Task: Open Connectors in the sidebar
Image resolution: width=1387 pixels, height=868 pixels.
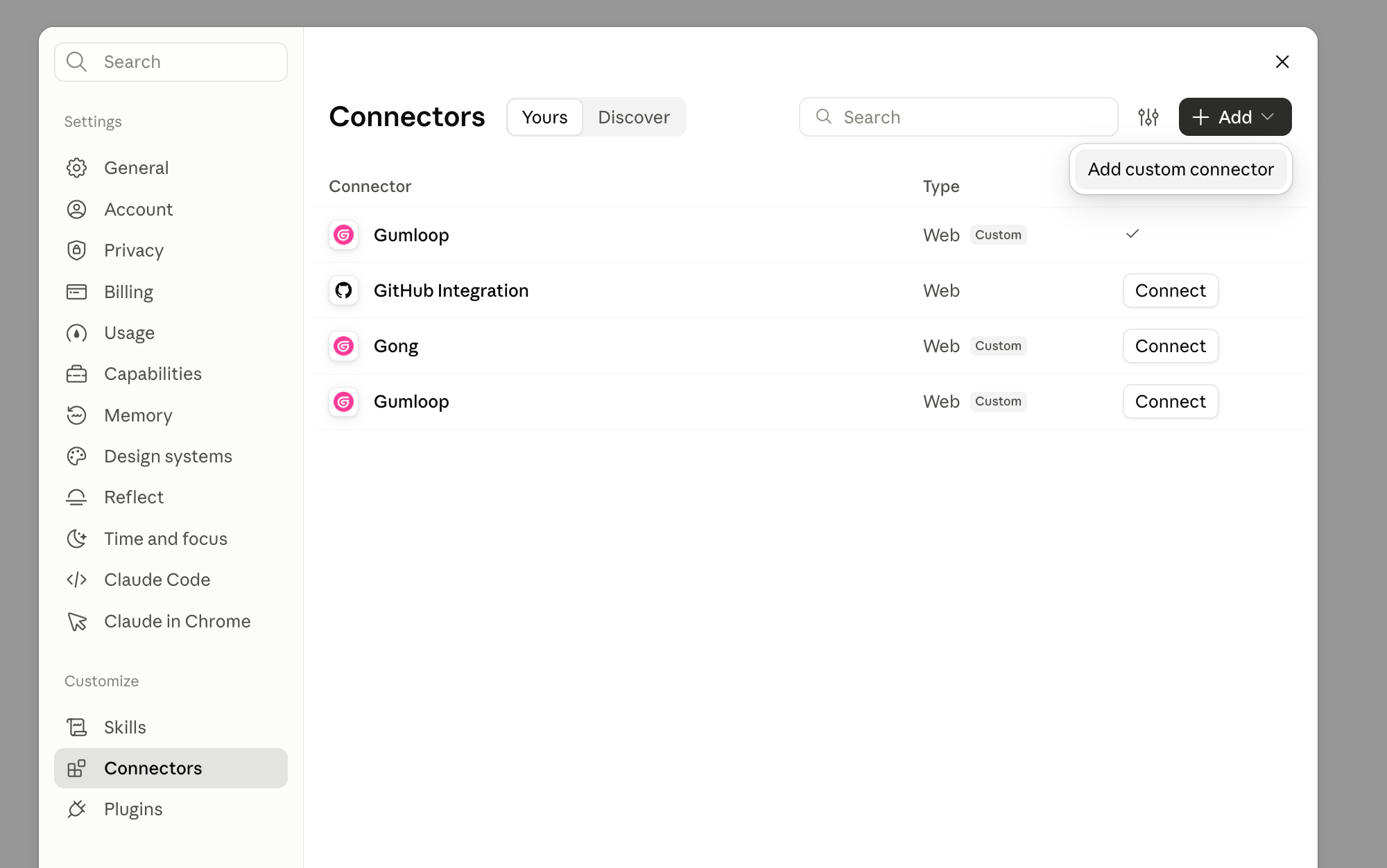Action: (171, 768)
